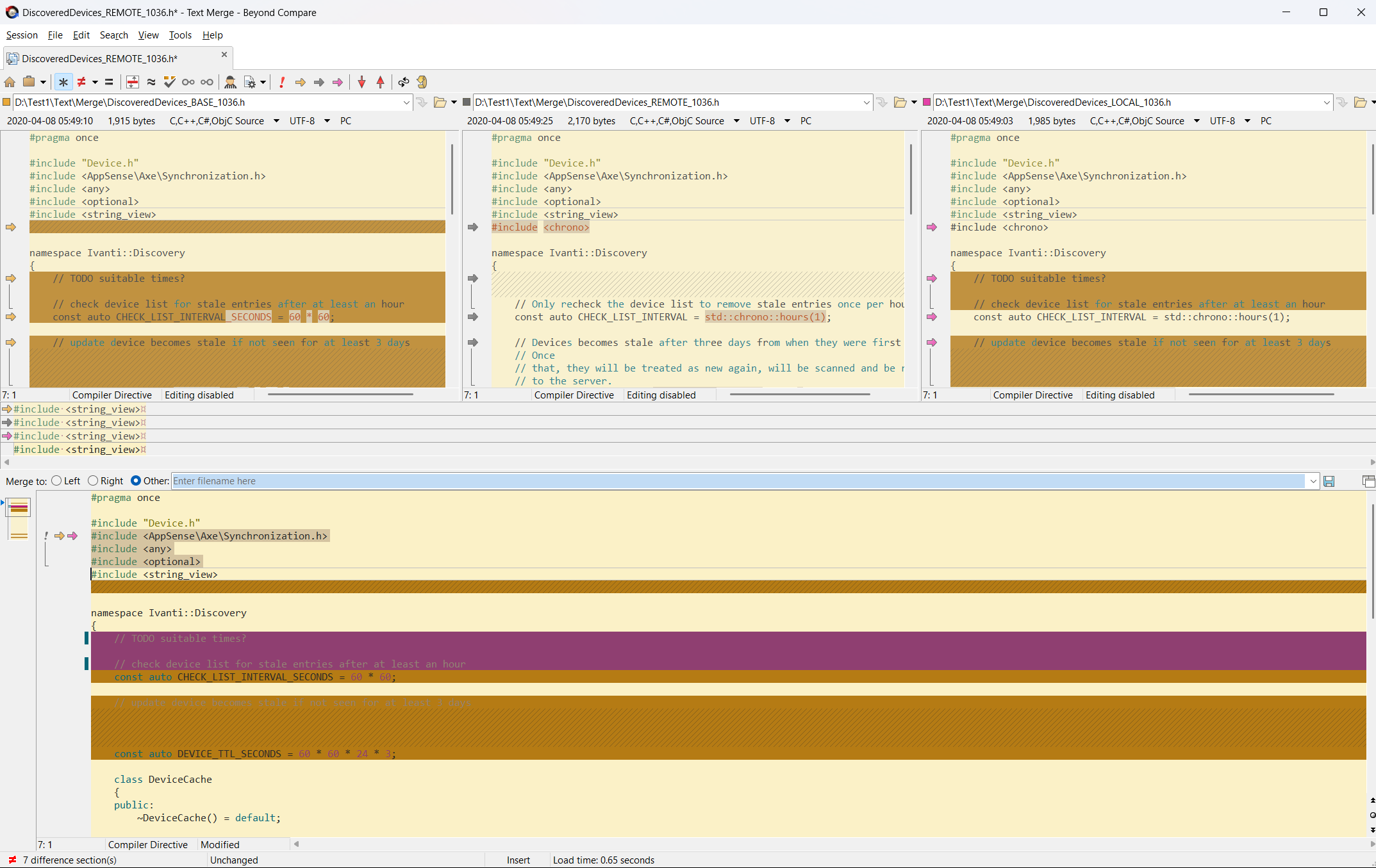This screenshot has height=868, width=1376.
Task: Expand REMOTE file path combo box
Action: pyautogui.click(x=866, y=102)
